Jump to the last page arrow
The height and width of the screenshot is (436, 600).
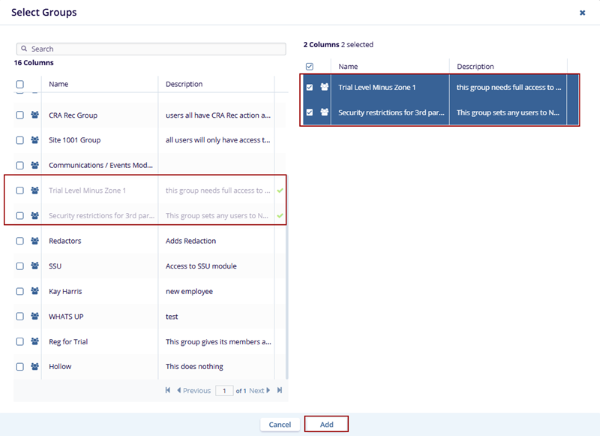(x=279, y=391)
